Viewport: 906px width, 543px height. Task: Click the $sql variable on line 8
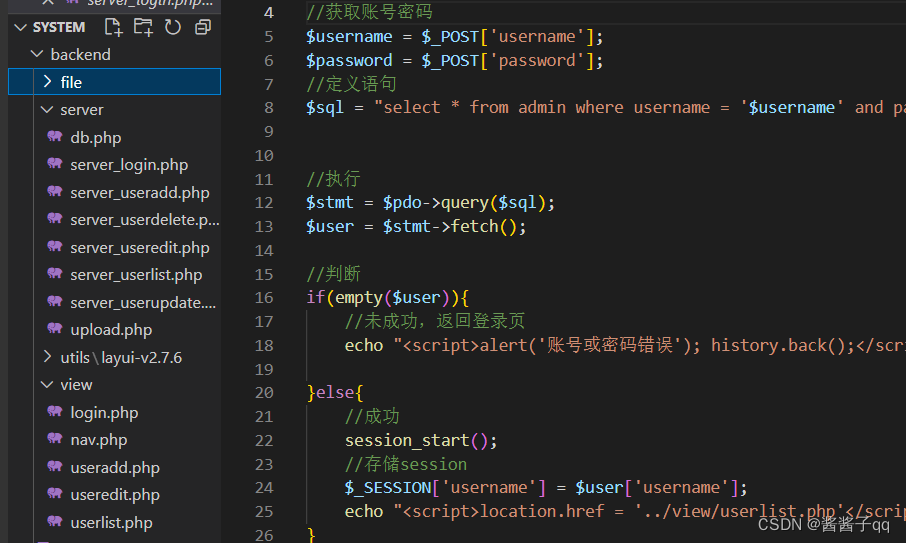coord(325,107)
